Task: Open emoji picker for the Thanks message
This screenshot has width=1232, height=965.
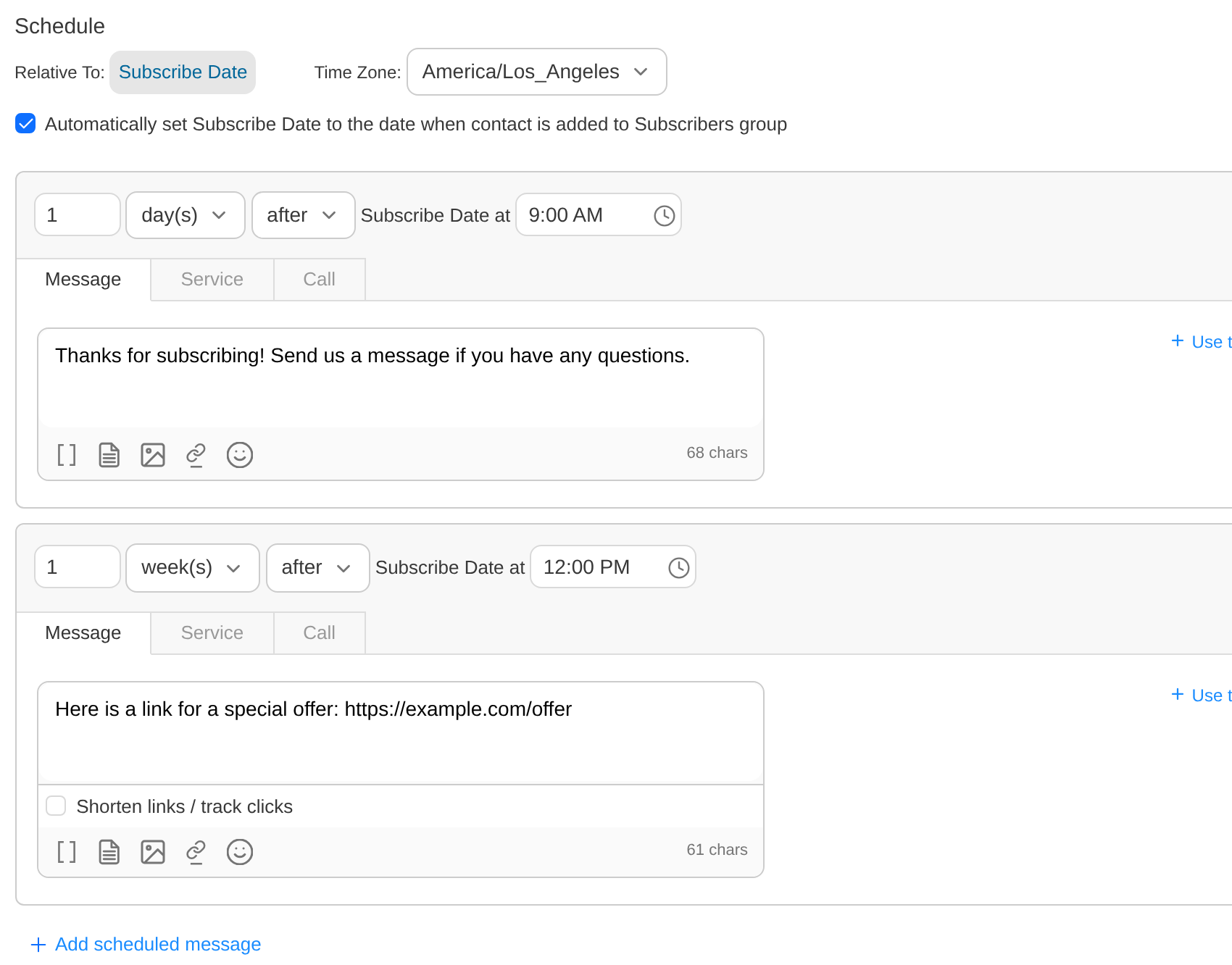Action: coord(240,455)
